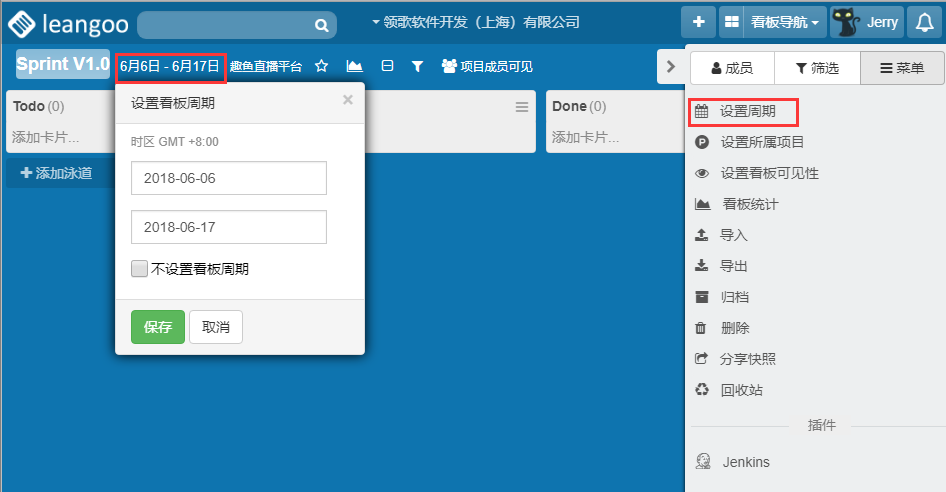Click the star icon to favorite the board

click(321, 66)
